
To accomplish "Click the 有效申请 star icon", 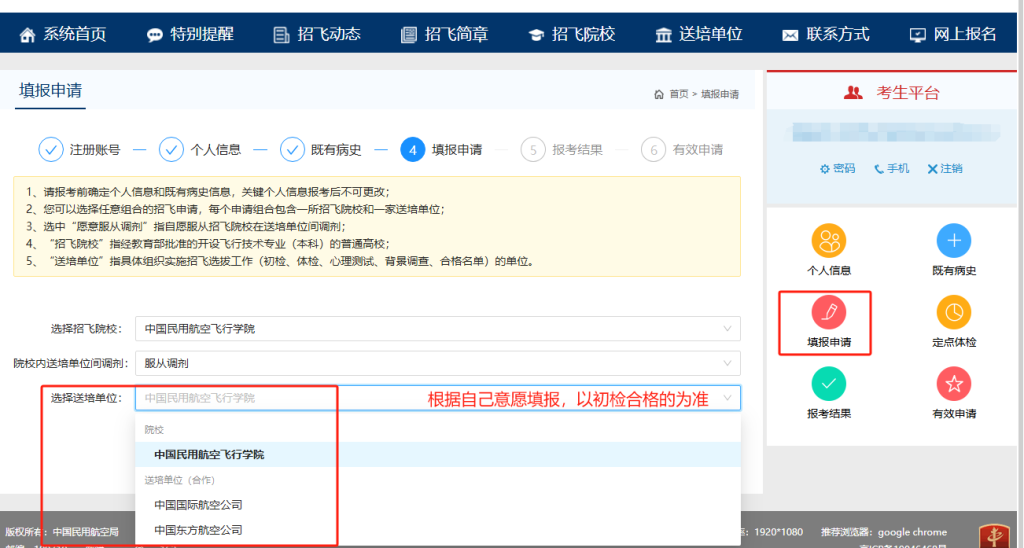I will point(952,384).
